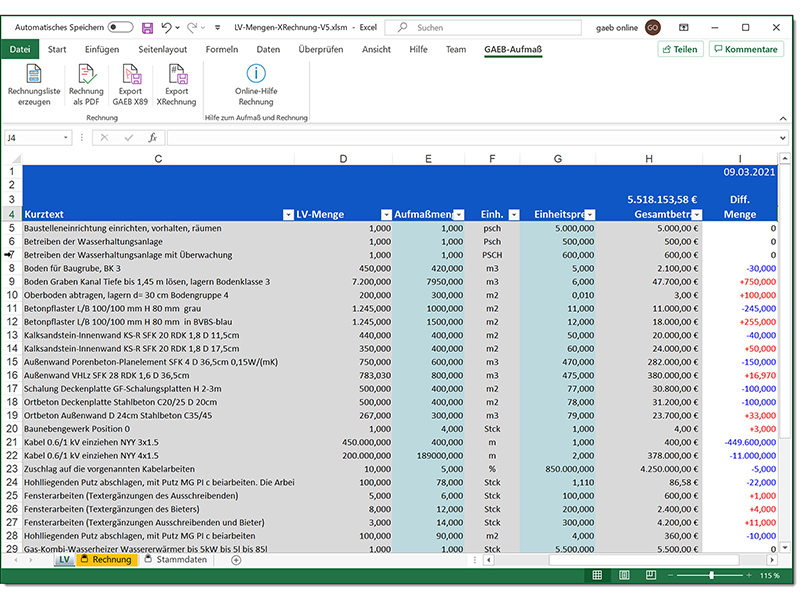800x600 pixels.
Task: Open the Kommentare panel
Action: pyautogui.click(x=743, y=47)
